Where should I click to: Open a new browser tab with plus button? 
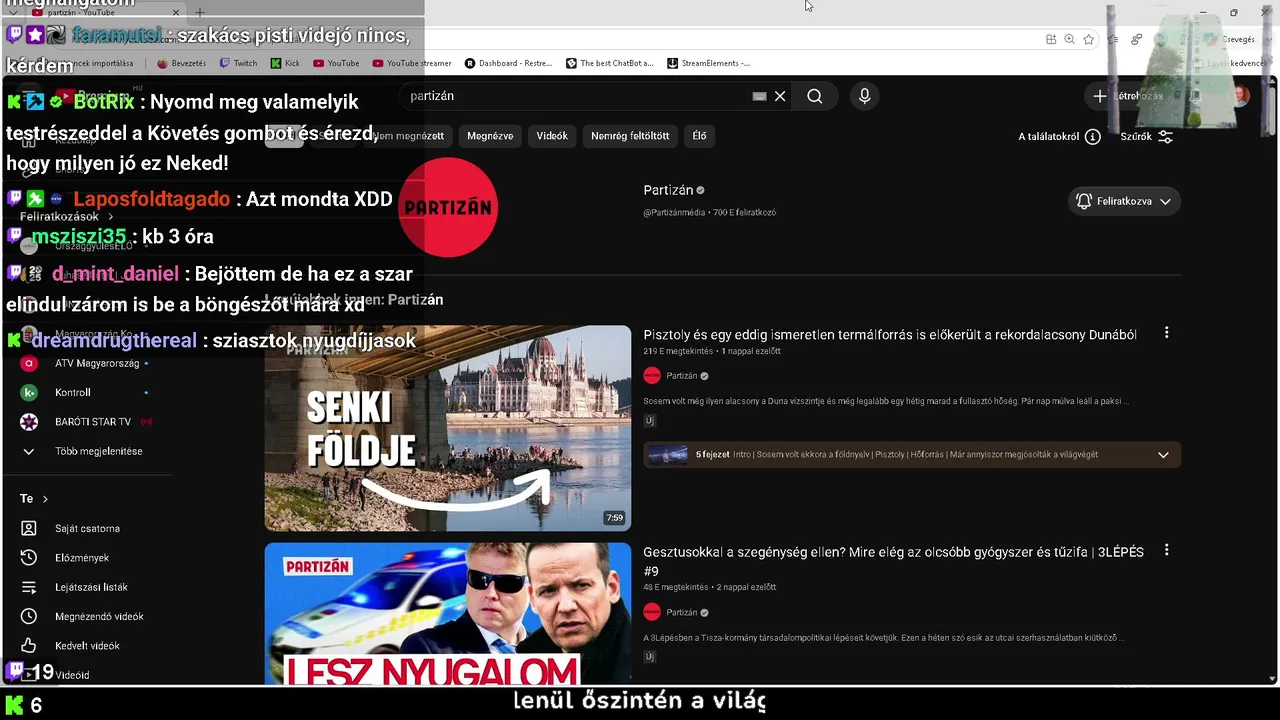pyautogui.click(x=200, y=13)
